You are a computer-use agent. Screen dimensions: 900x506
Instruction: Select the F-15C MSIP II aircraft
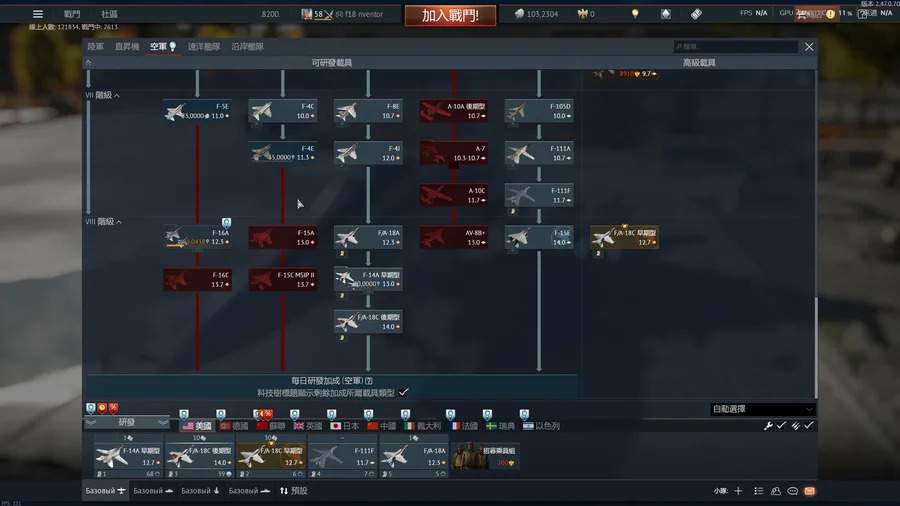[282, 279]
